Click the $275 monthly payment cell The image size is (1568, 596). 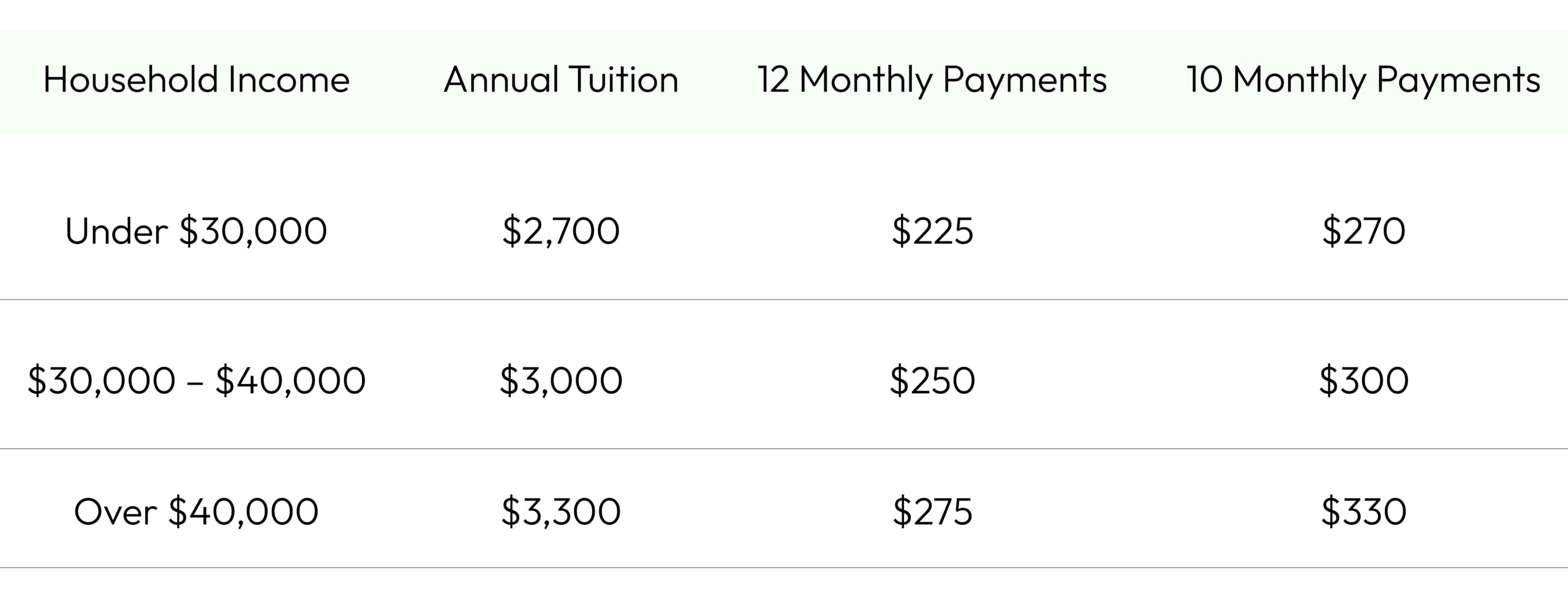(932, 512)
